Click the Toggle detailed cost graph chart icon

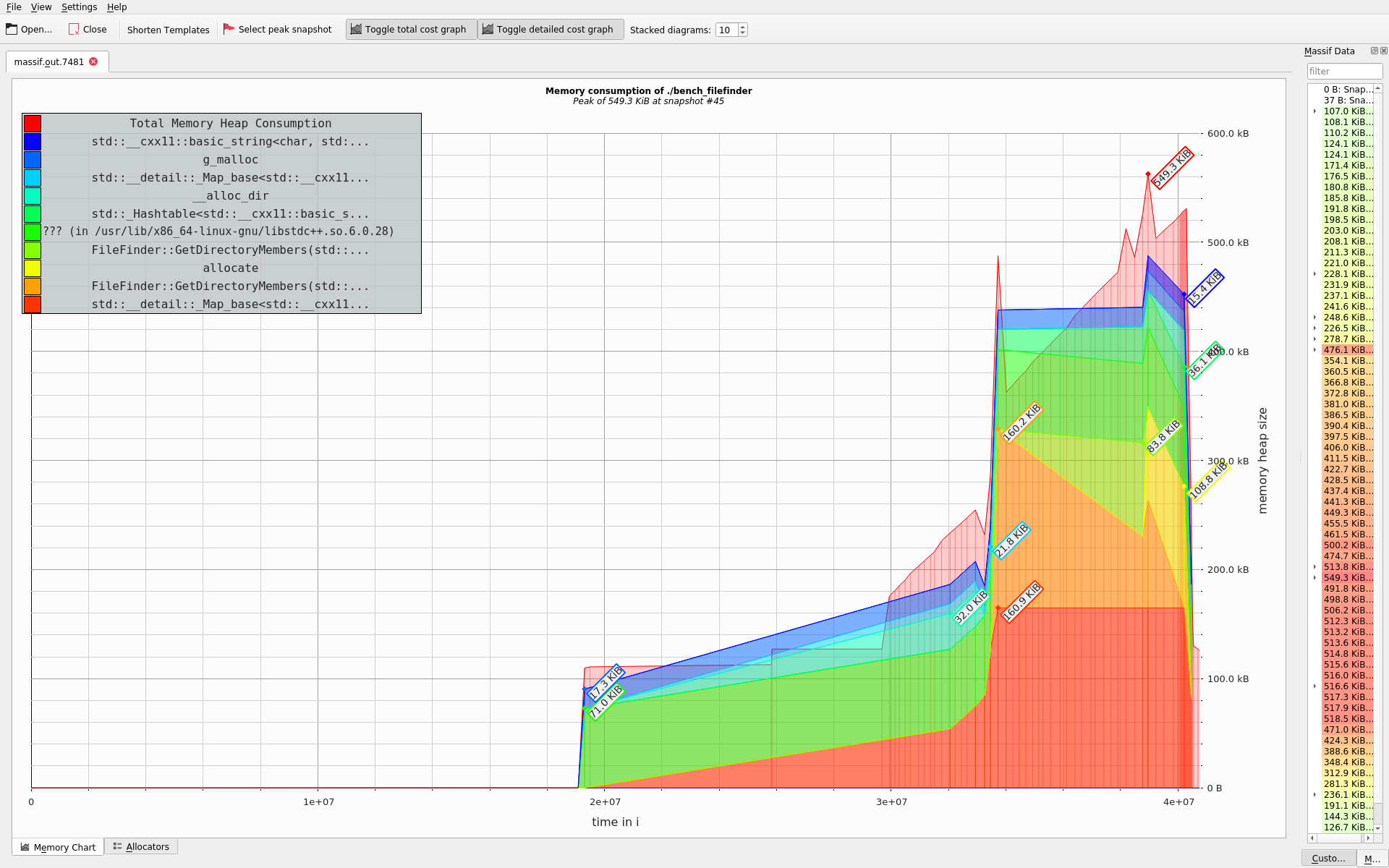(x=491, y=29)
